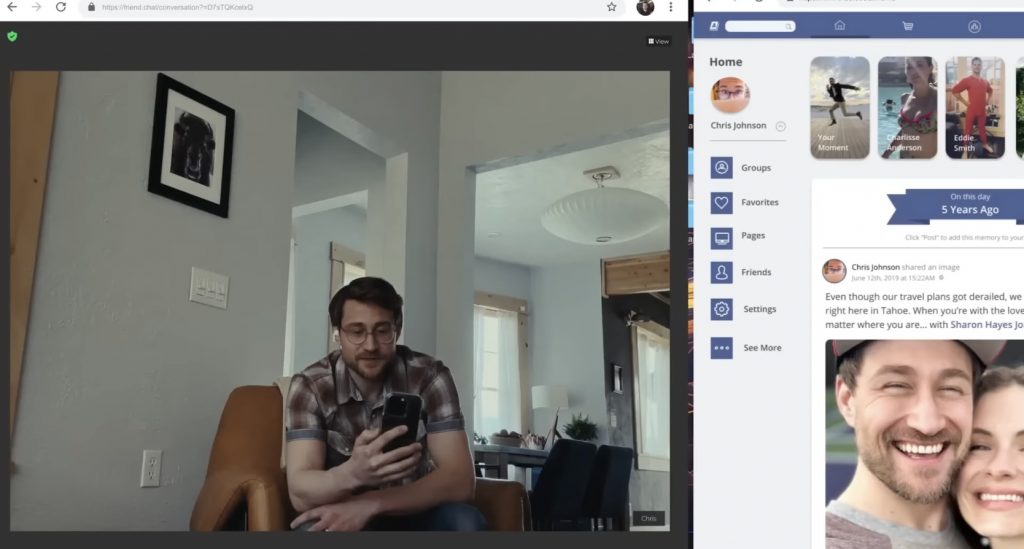Open Eddie Smith's story thumbnail

(x=974, y=107)
